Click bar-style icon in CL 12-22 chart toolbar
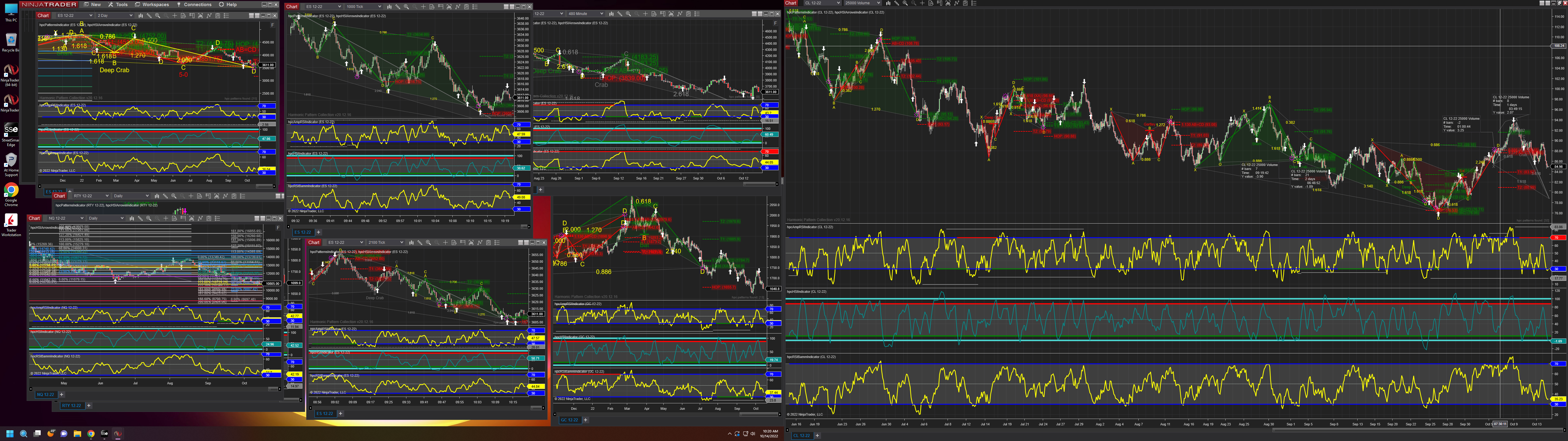This screenshot has height=441, width=1568. [888, 3]
